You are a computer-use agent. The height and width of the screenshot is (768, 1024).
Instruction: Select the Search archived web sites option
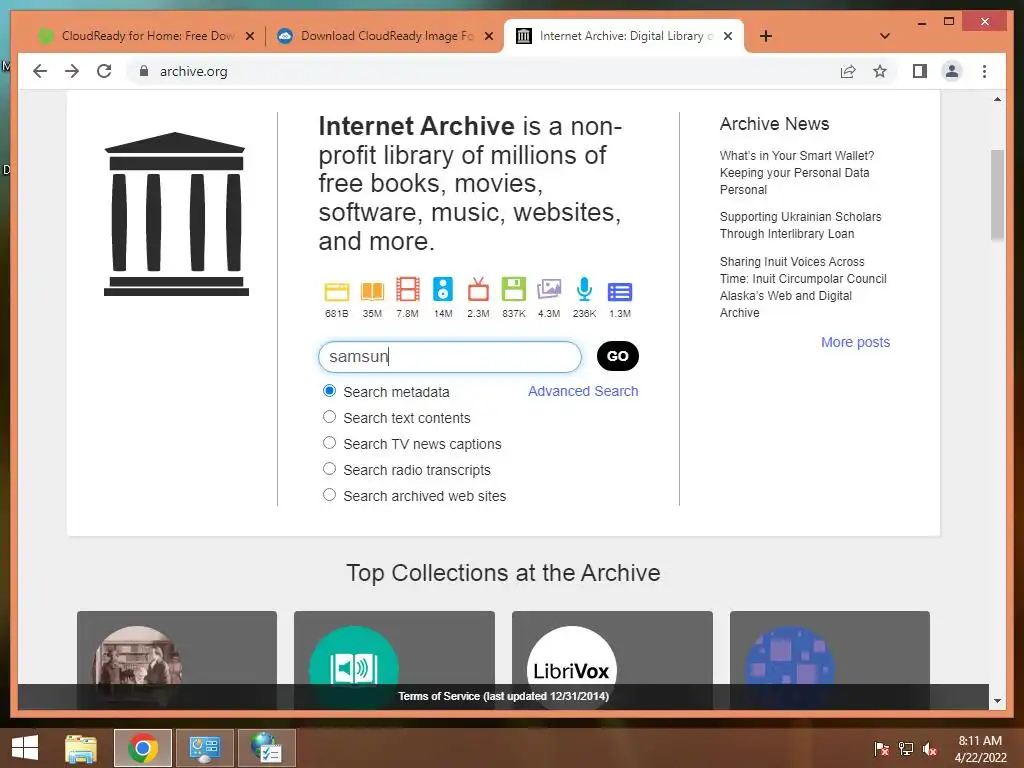pyautogui.click(x=330, y=495)
